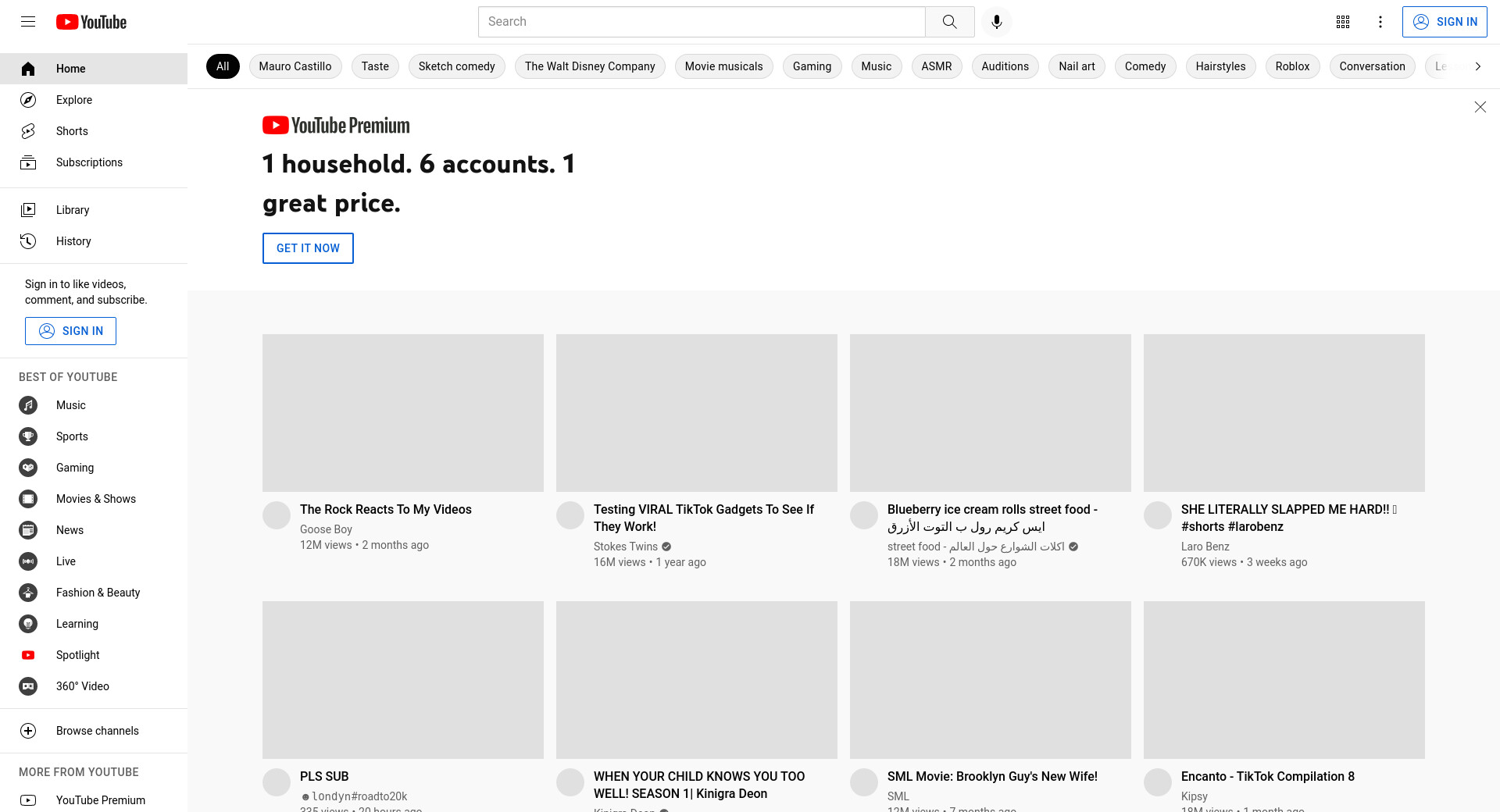Open the three-dot settings menu

coord(1380,22)
